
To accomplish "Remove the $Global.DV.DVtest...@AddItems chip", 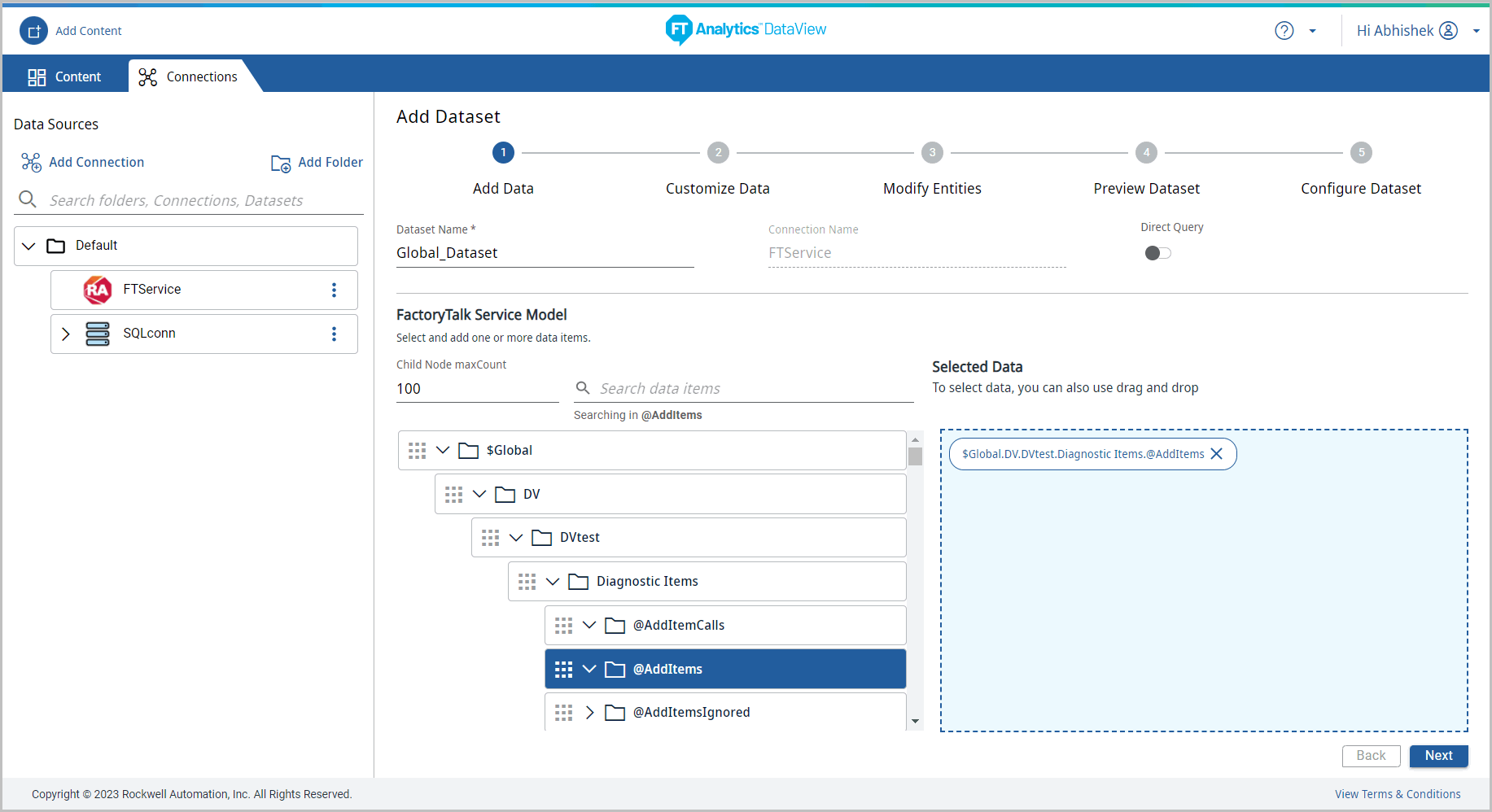I will point(1217,454).
